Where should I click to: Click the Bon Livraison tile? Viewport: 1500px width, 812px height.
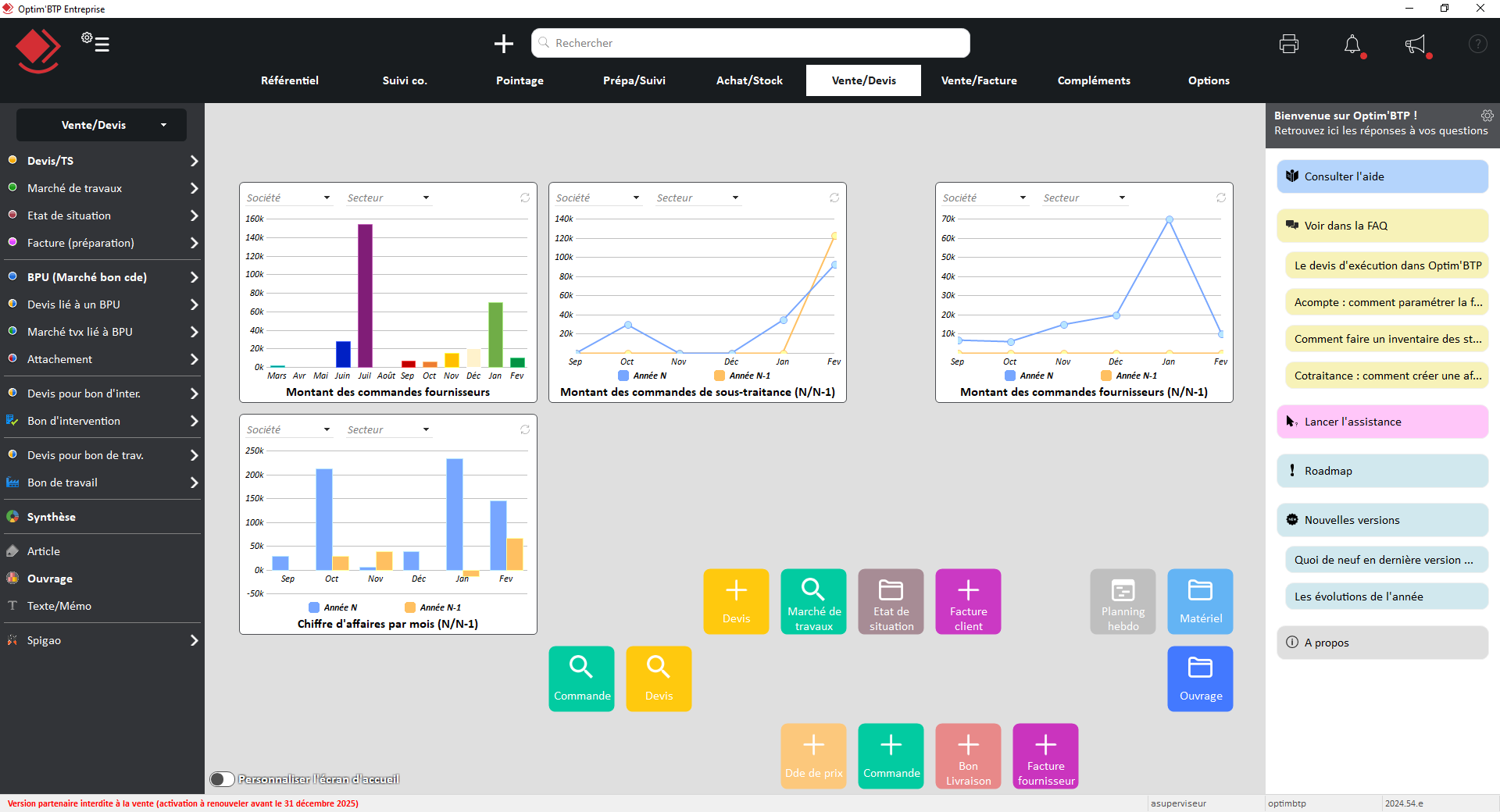pos(968,756)
